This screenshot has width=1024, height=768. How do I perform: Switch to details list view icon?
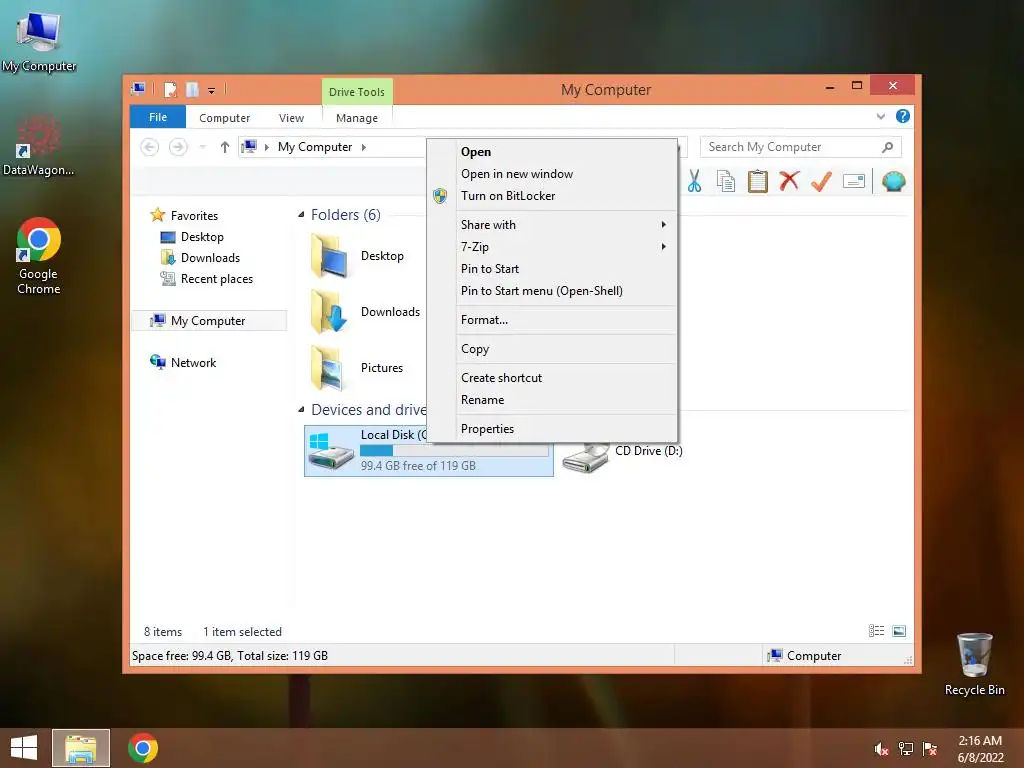(x=876, y=631)
